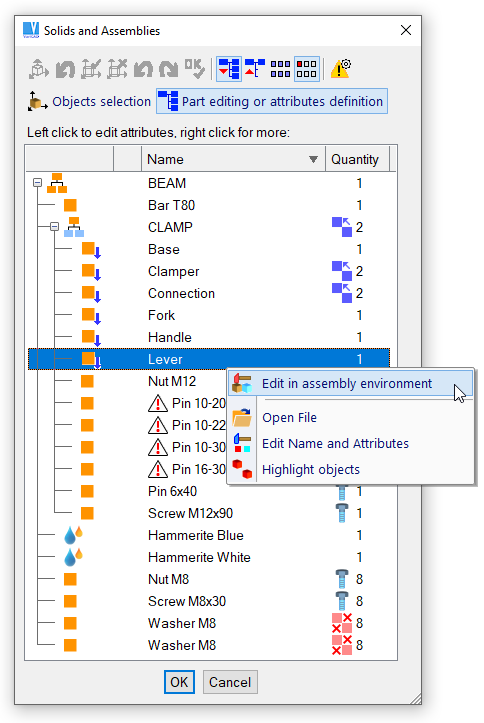Viewport: 484px width, 723px height.
Task: Click the blue grid view toolbar icon
Action: point(280,69)
